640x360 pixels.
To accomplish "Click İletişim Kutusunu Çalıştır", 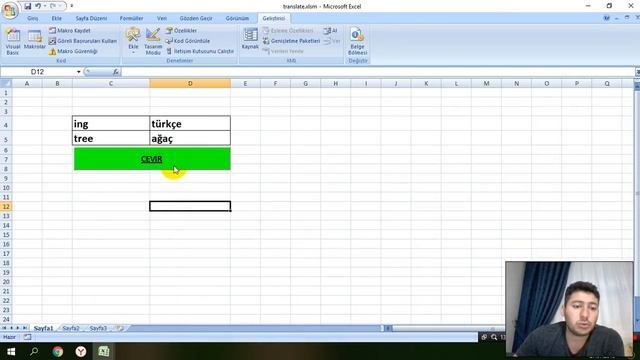I will tap(200, 51).
